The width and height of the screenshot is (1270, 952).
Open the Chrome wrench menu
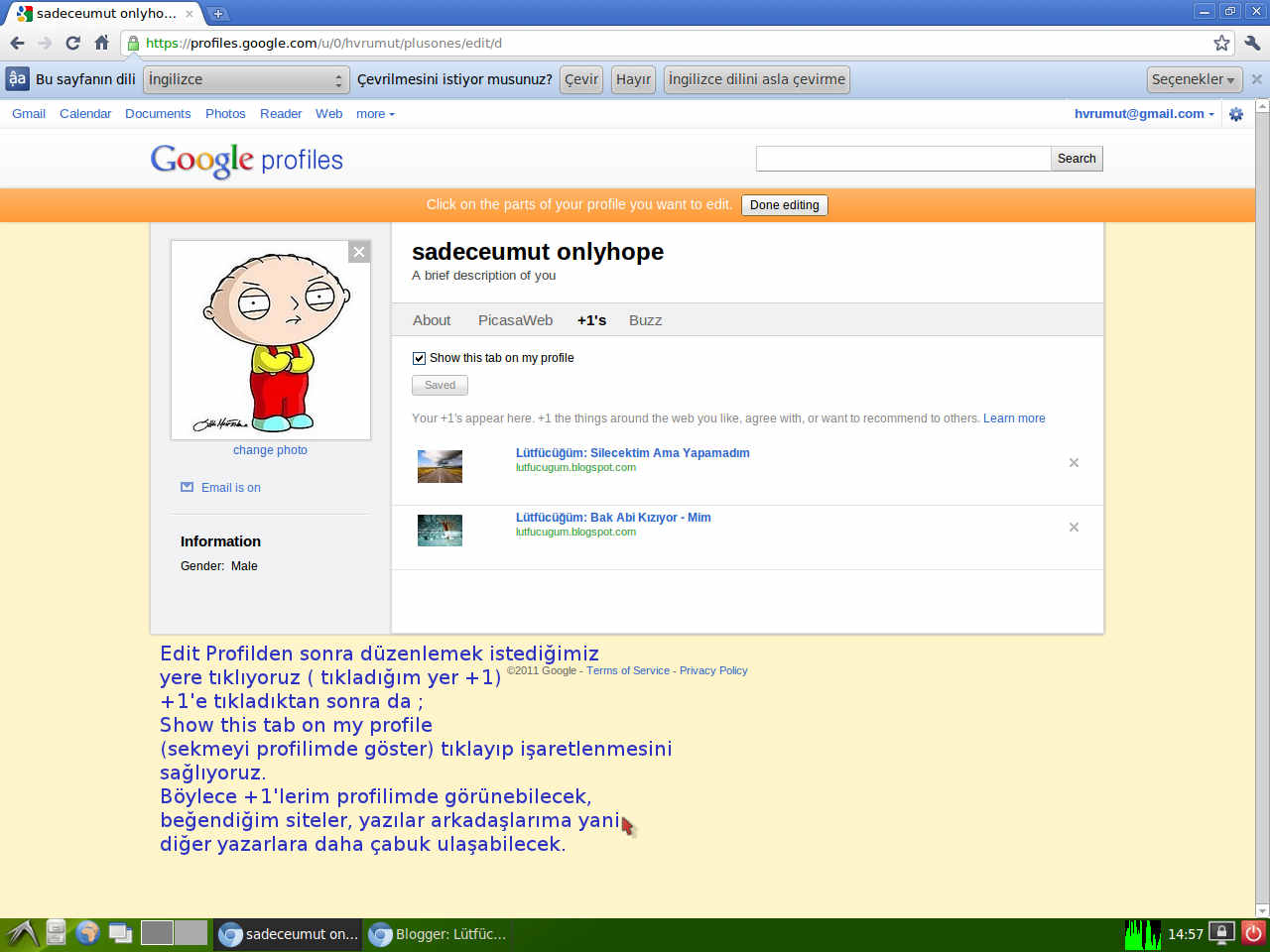click(1252, 43)
